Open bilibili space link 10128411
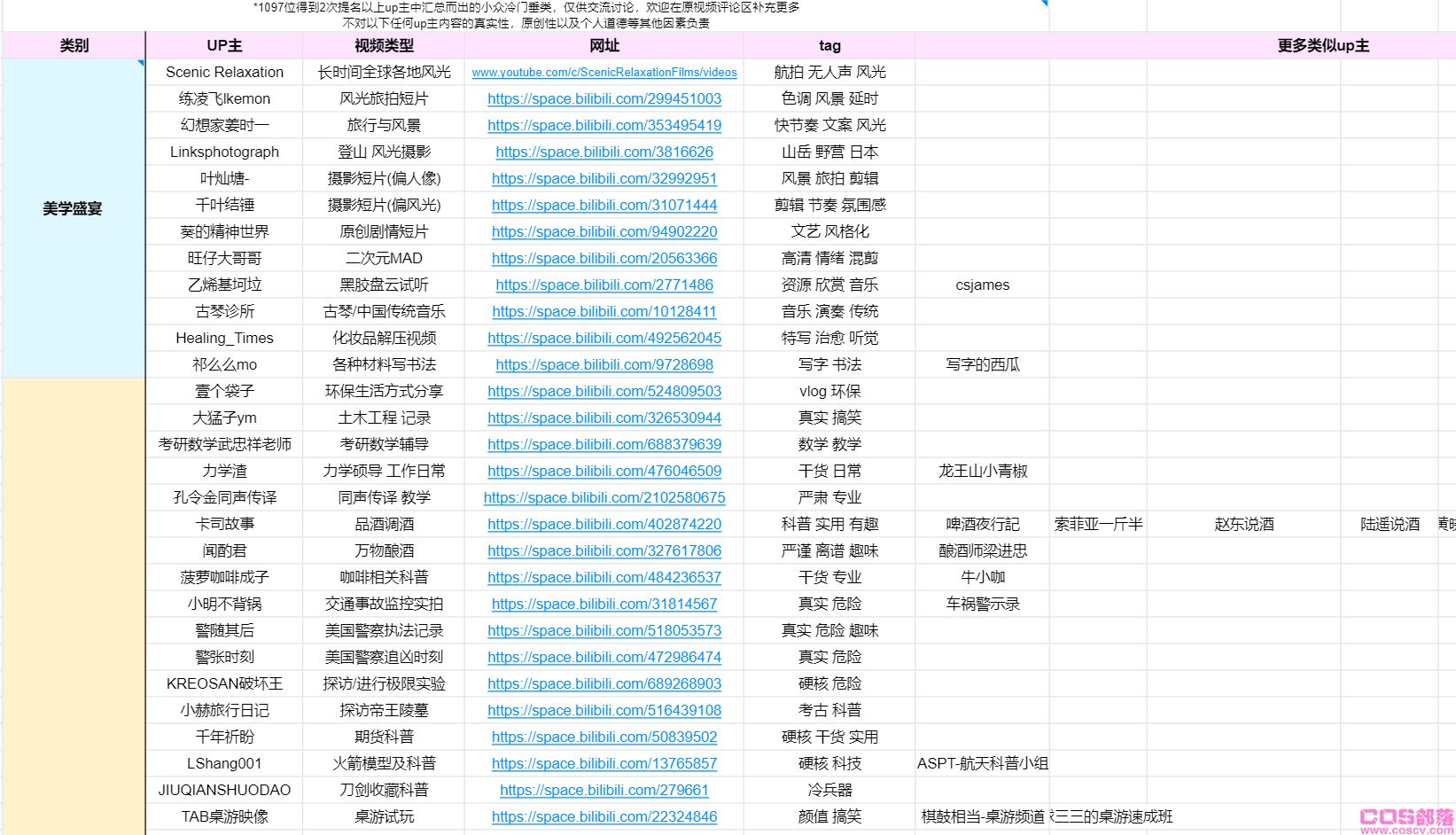Viewport: 1456px width, 835px height. click(x=604, y=312)
